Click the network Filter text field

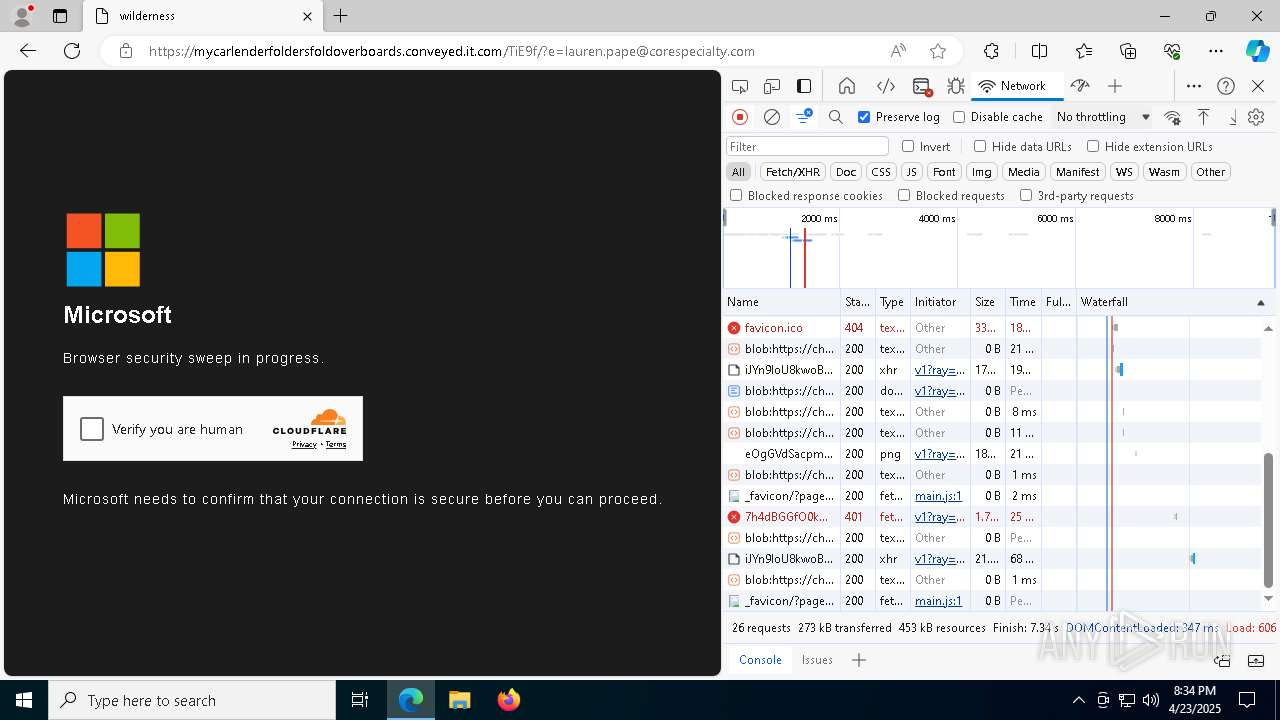[x=807, y=146]
